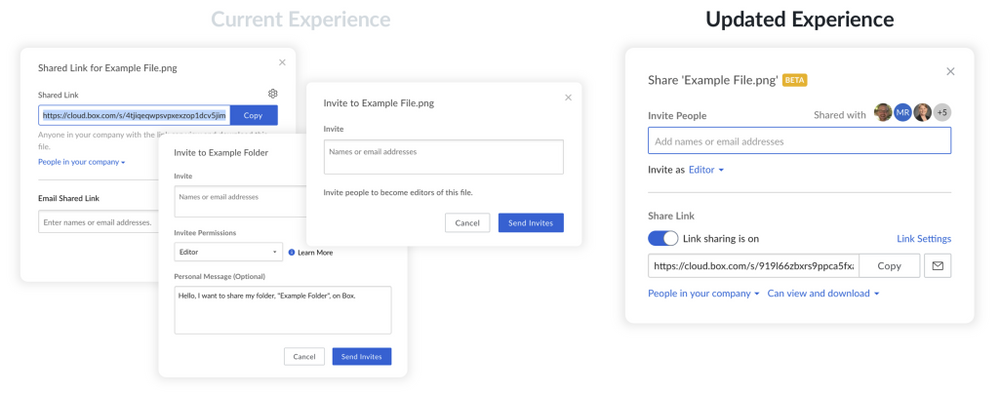Open the MR collaborator avatar

point(903,113)
